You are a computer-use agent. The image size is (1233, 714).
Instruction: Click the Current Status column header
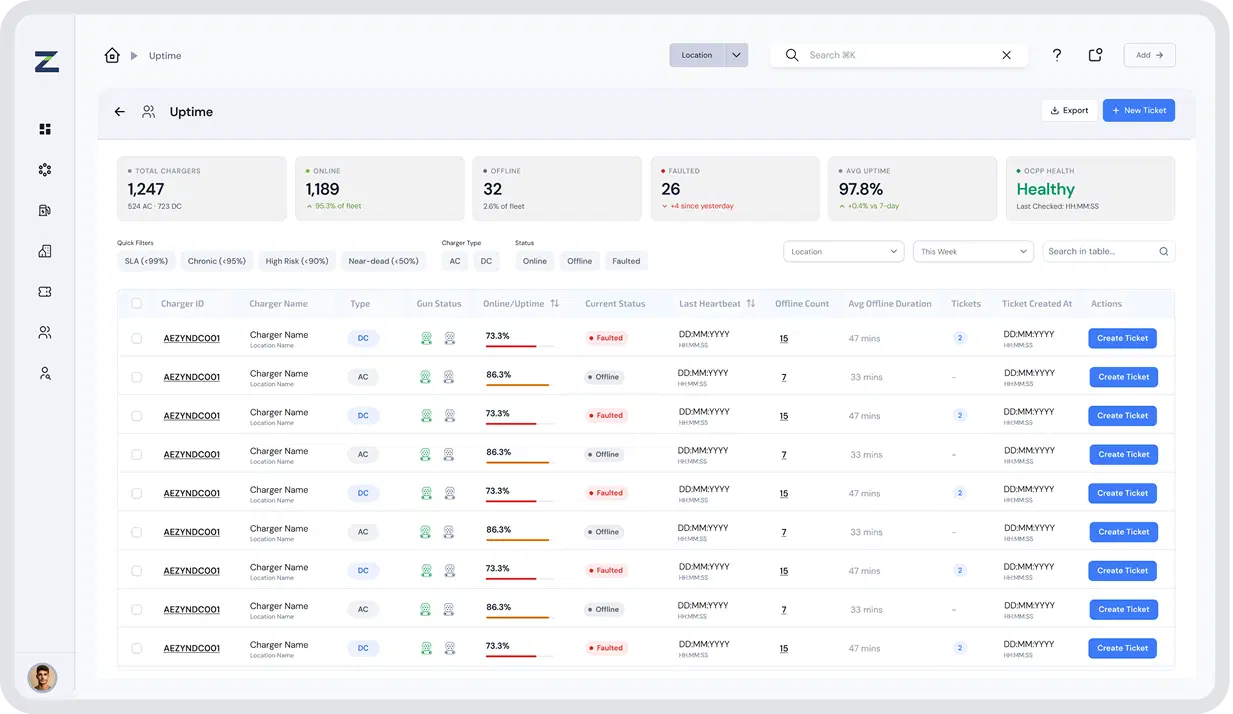[615, 304]
